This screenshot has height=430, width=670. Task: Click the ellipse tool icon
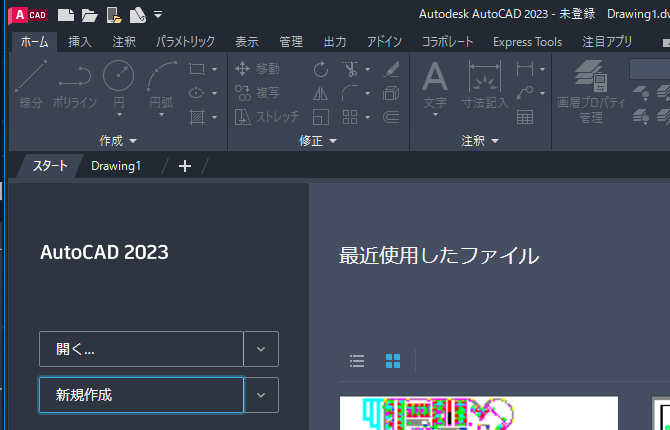click(197, 93)
